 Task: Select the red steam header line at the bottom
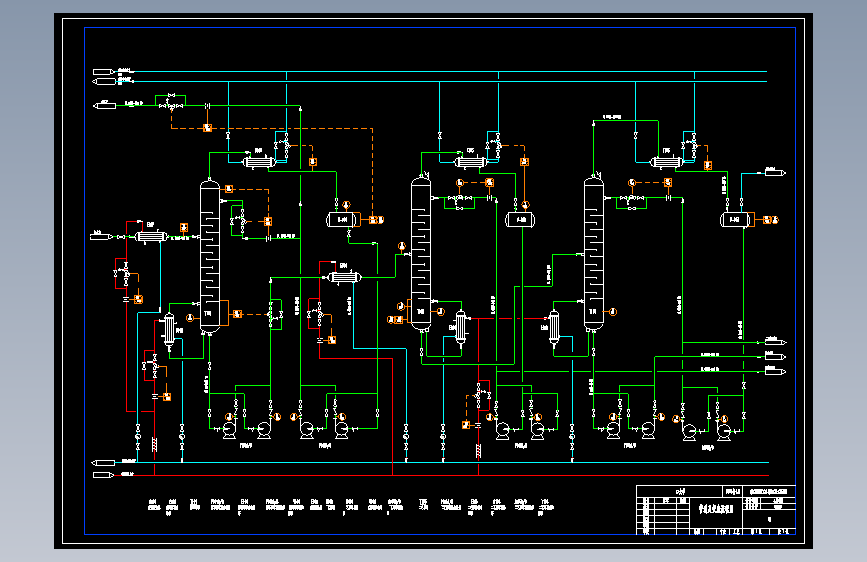[442, 475]
